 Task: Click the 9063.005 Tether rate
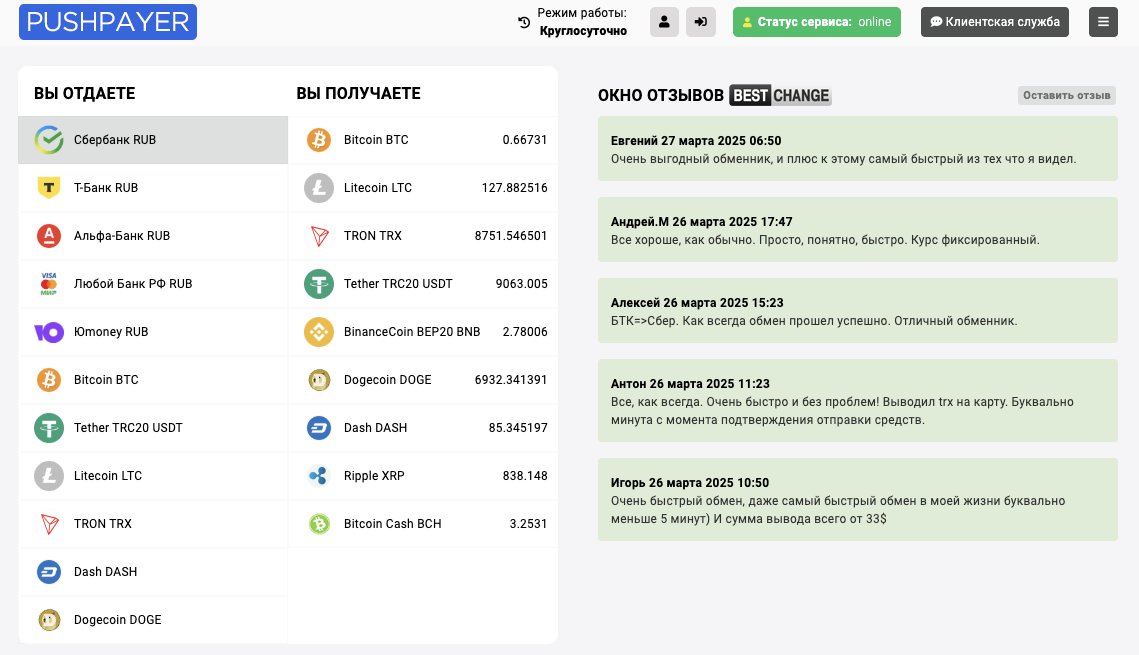522,283
